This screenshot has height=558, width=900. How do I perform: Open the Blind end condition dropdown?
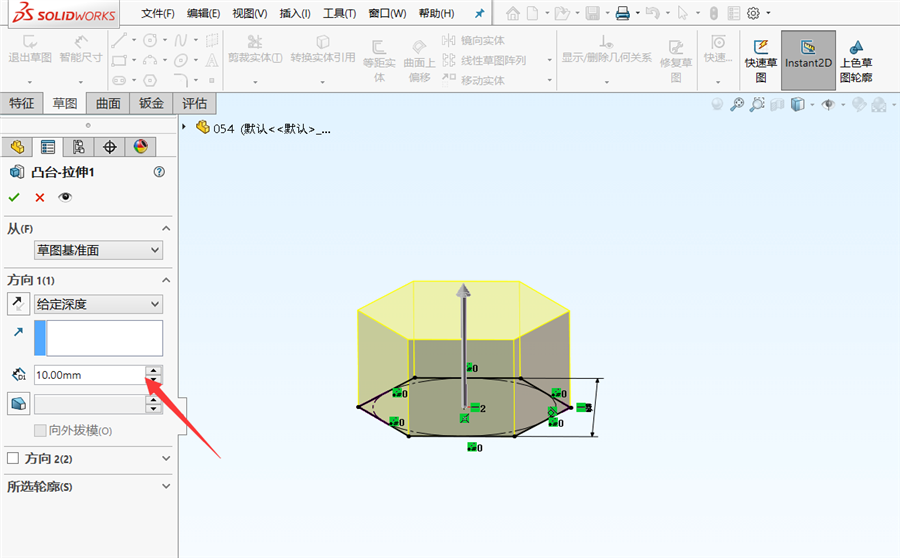pyautogui.click(x=98, y=304)
